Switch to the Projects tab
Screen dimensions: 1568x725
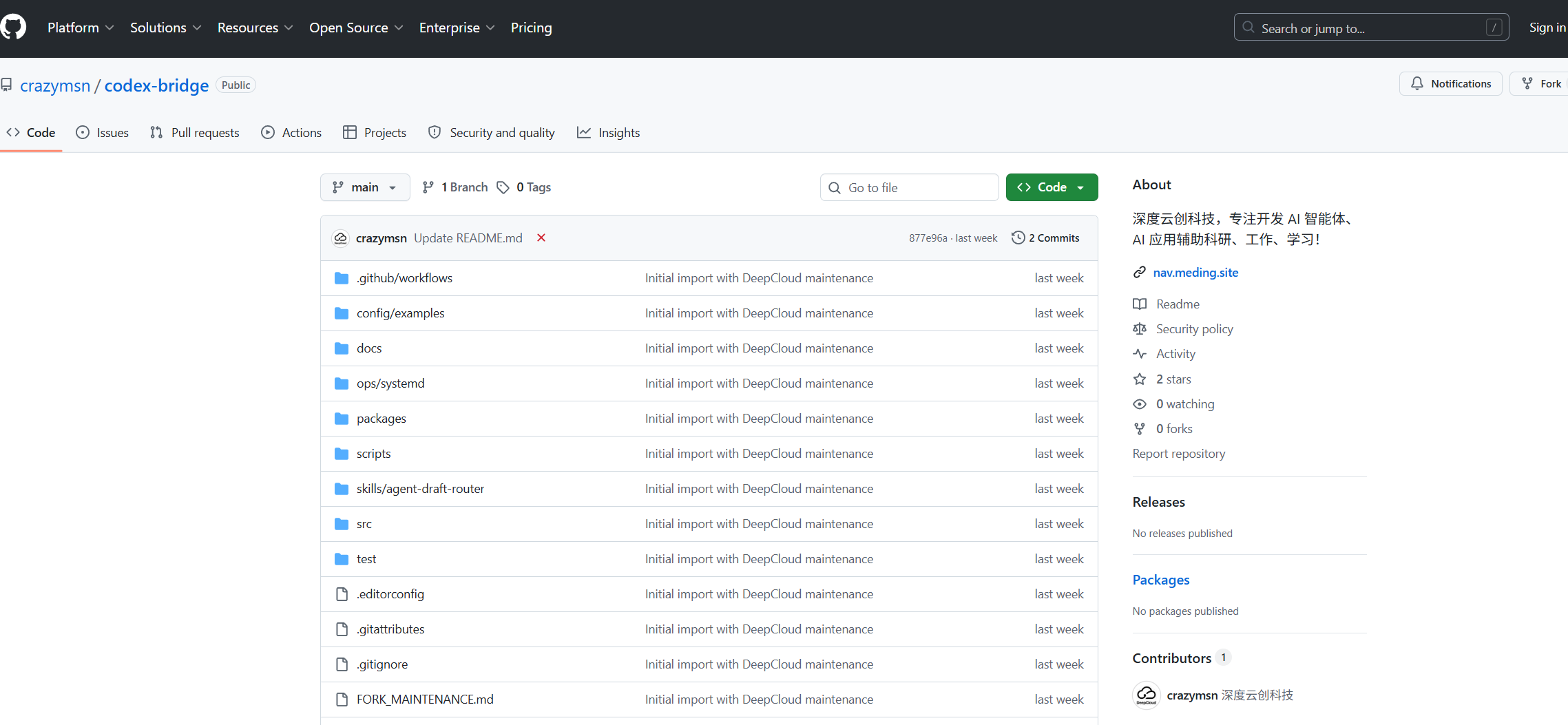point(375,133)
